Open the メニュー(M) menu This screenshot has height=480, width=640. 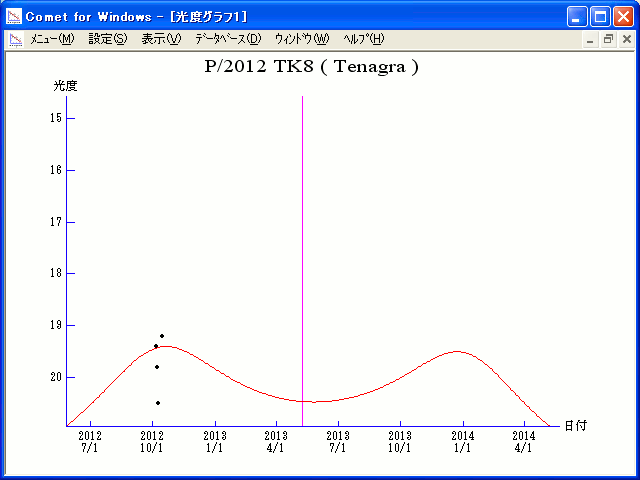[x=52, y=39]
